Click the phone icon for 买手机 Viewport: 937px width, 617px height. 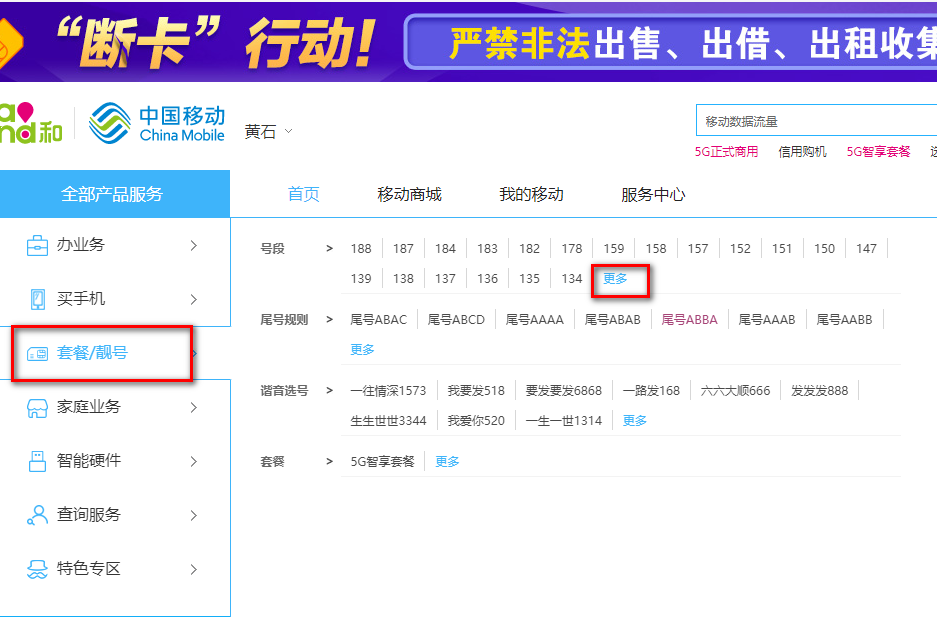[37, 299]
